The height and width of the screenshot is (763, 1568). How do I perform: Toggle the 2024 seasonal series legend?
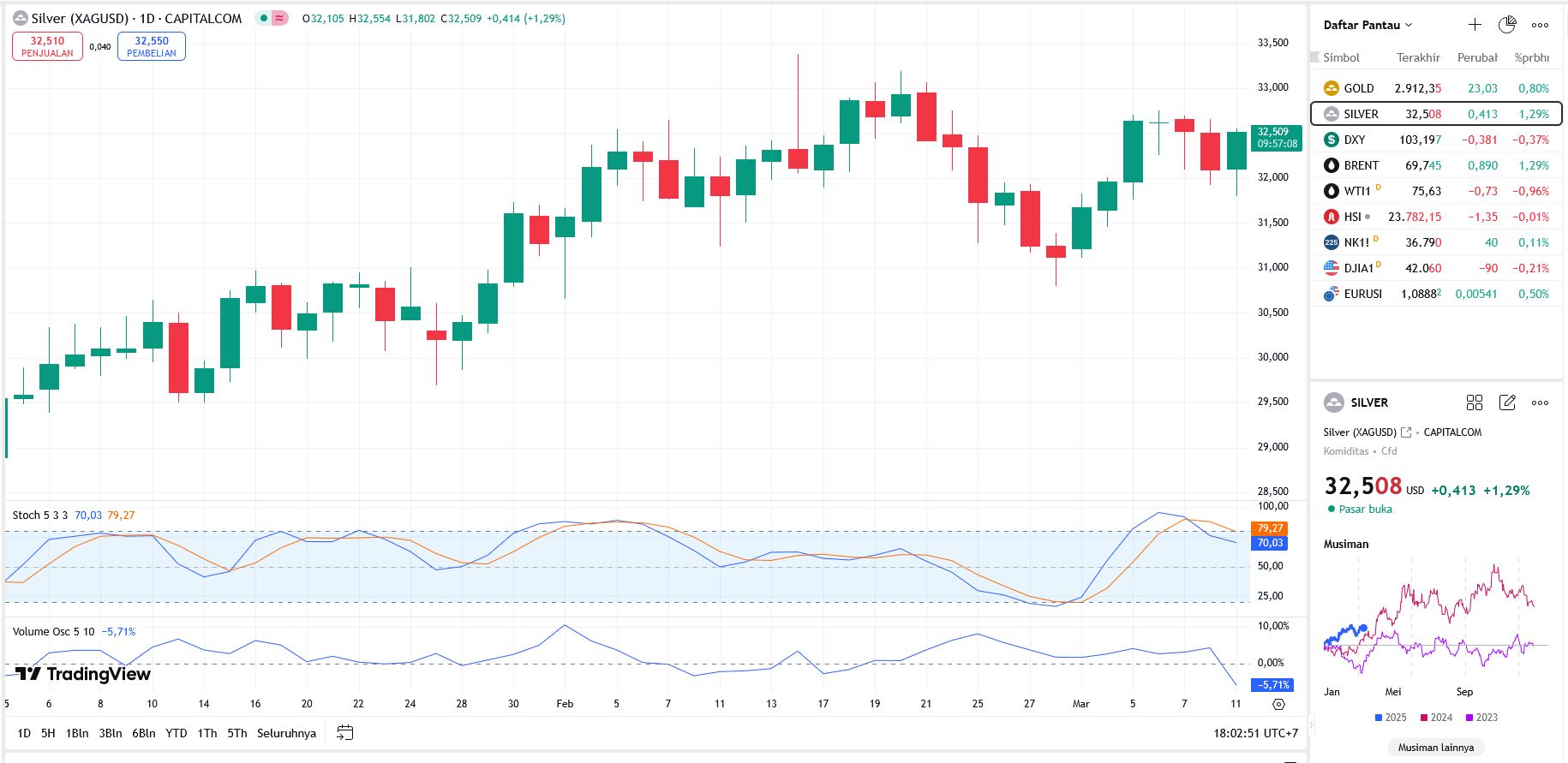coord(1436,718)
